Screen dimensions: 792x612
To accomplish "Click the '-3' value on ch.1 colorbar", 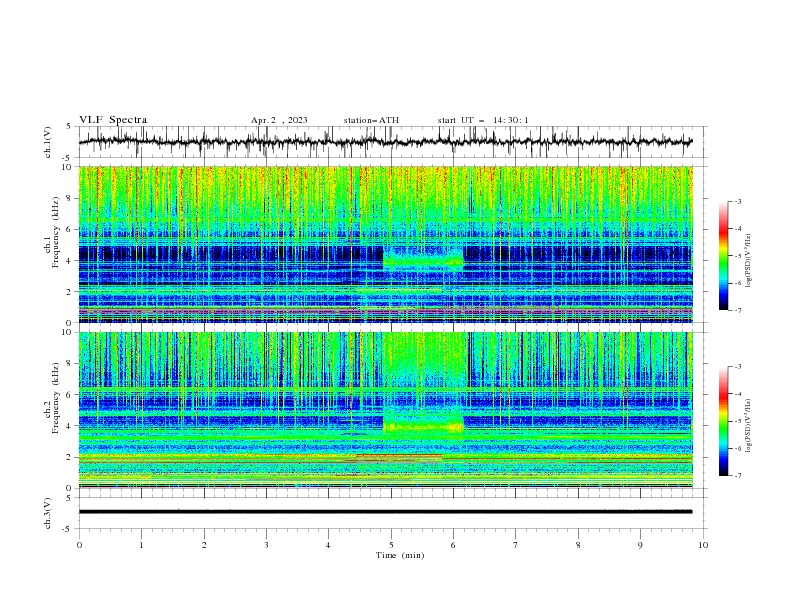I will [x=738, y=201].
